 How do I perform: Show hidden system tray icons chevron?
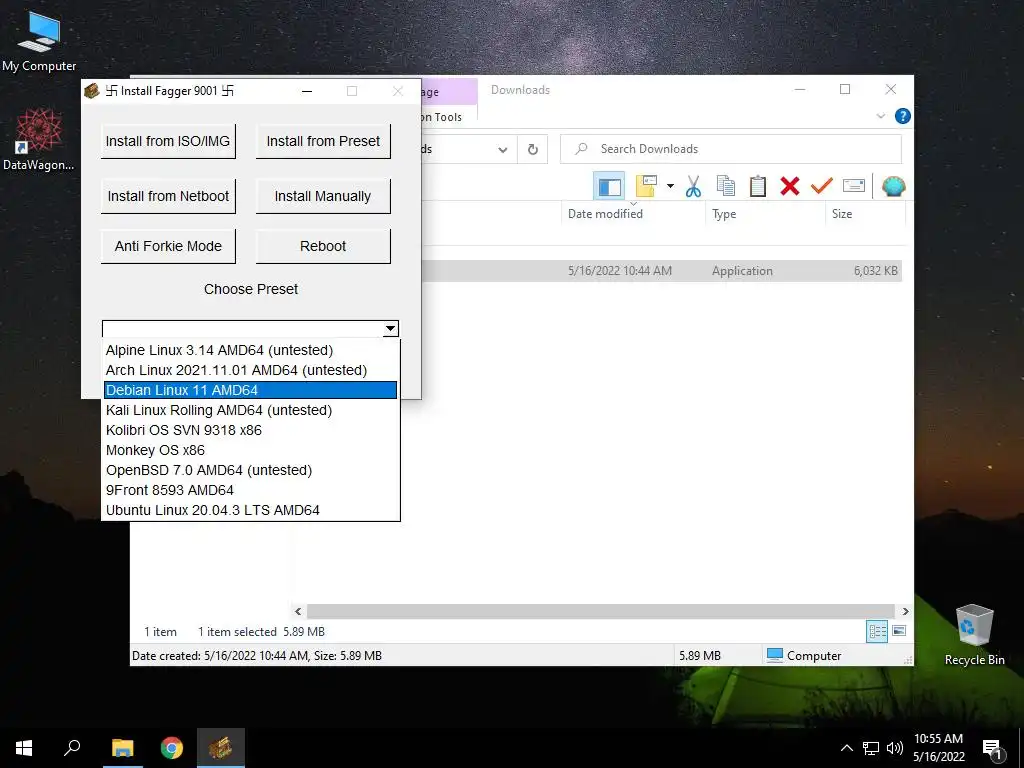pos(846,748)
